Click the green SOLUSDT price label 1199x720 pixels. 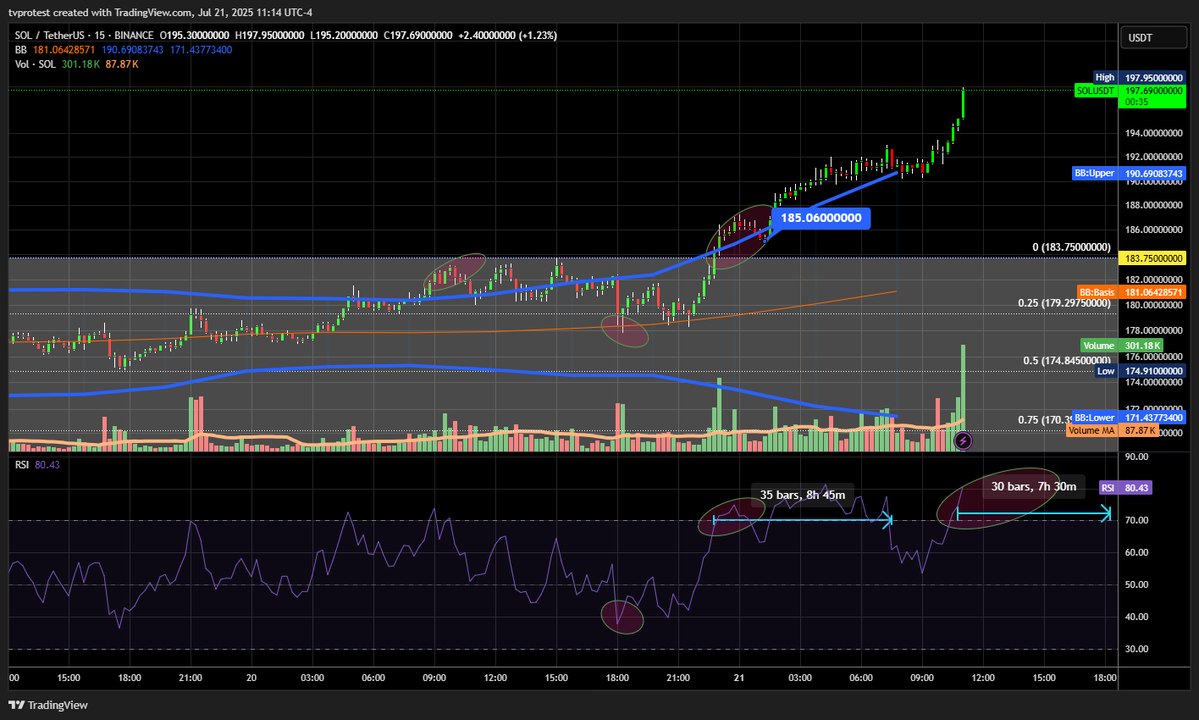(x=1096, y=90)
